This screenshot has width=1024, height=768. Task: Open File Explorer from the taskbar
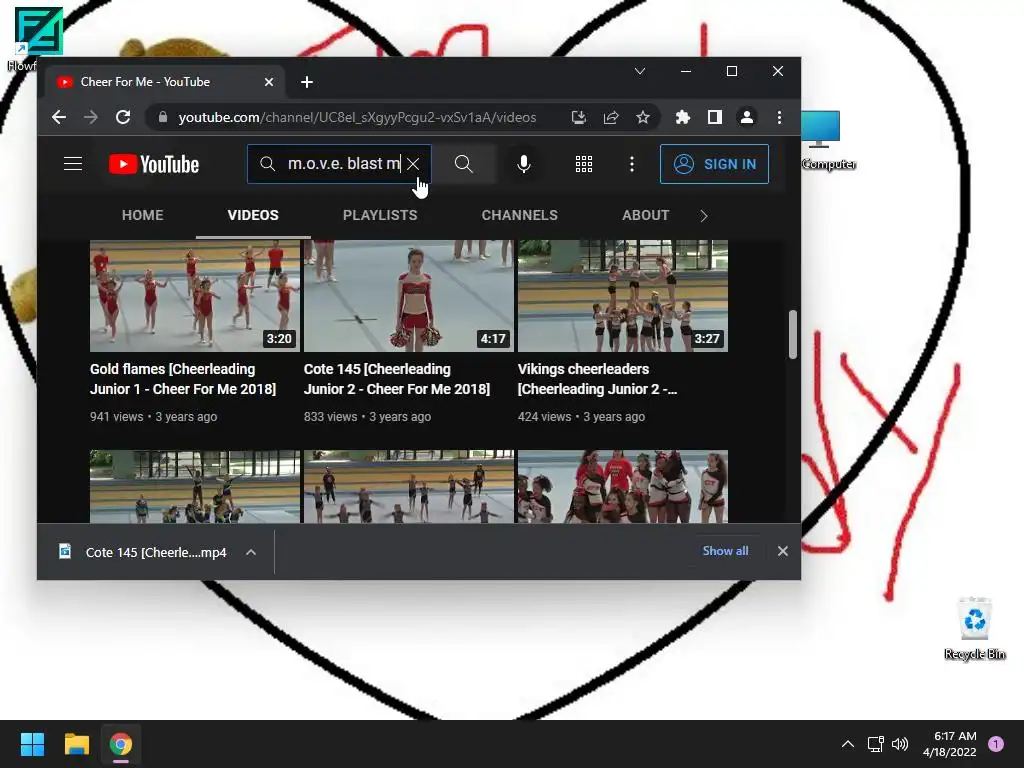tap(76, 744)
